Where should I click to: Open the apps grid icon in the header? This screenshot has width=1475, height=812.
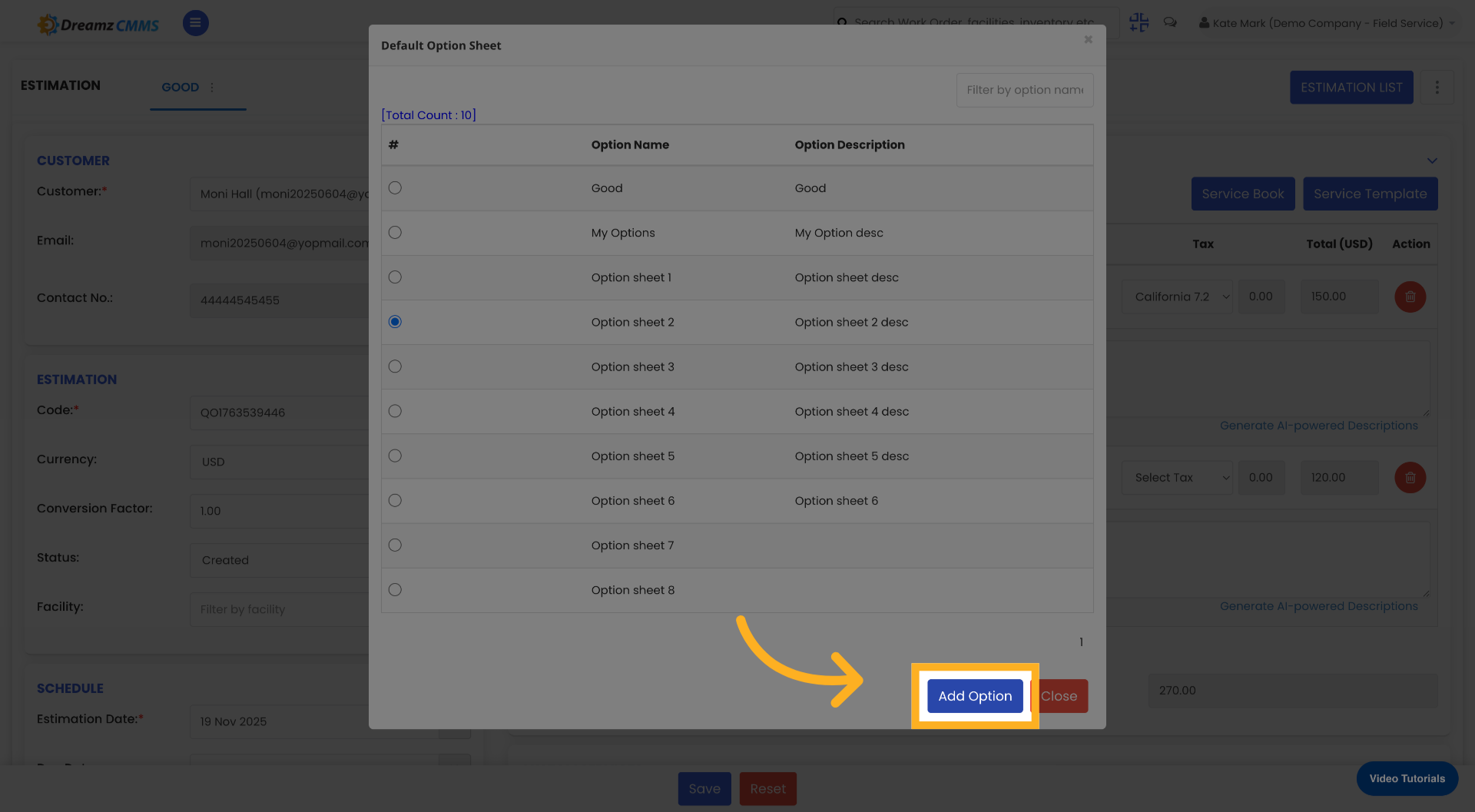[1139, 22]
